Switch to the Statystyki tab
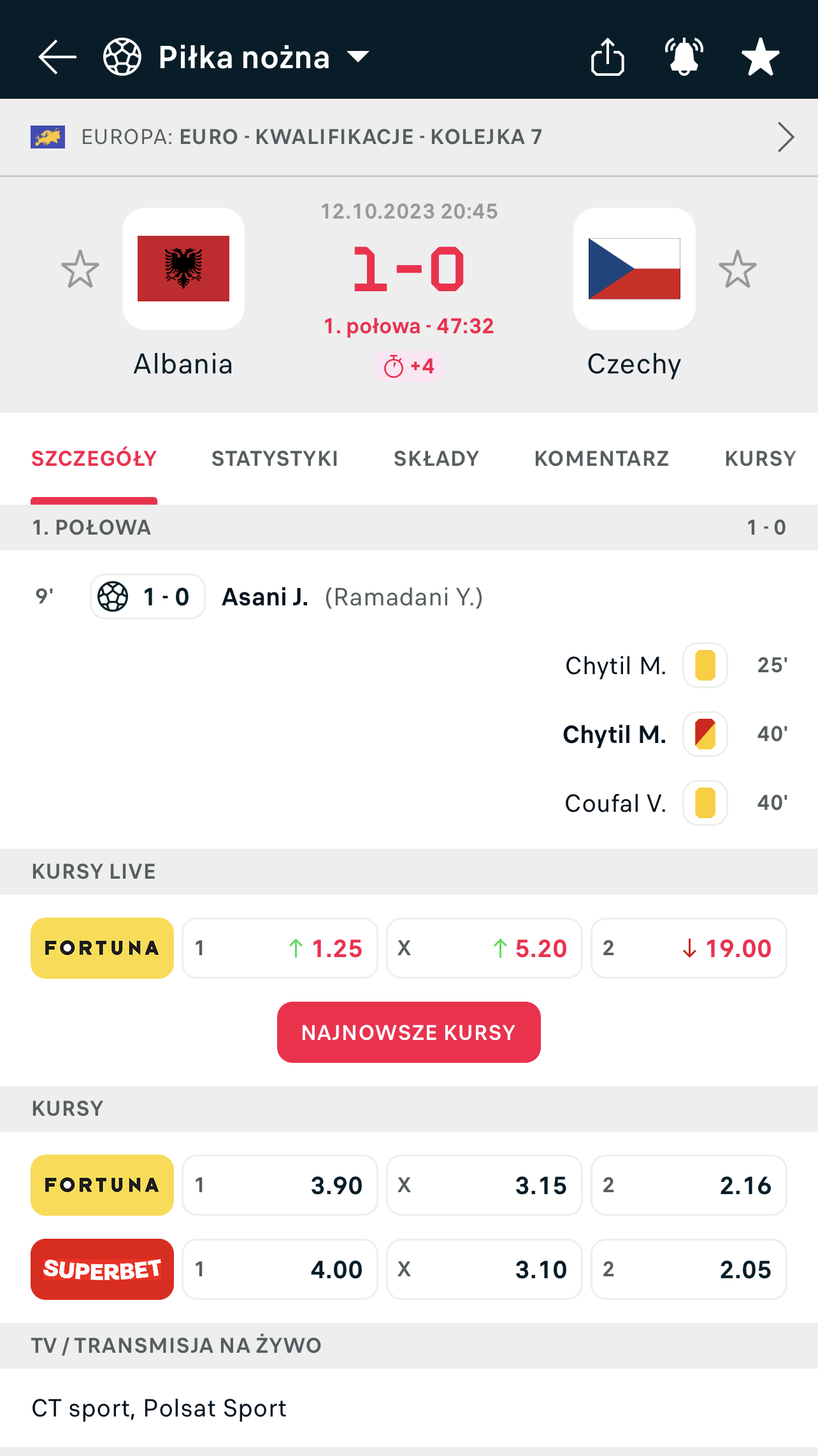This screenshot has height=1456, width=818. click(275, 459)
